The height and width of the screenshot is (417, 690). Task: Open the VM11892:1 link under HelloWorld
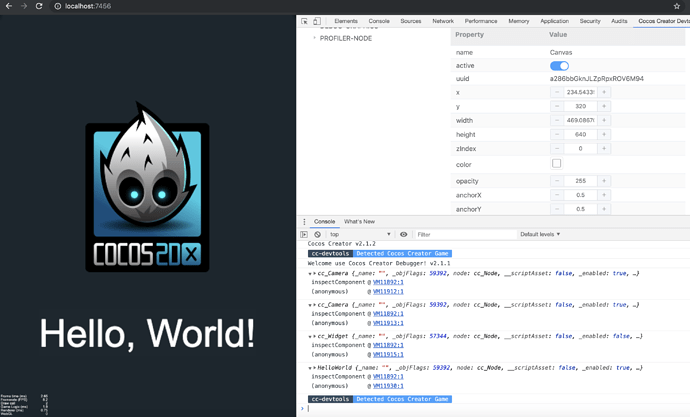(388, 377)
